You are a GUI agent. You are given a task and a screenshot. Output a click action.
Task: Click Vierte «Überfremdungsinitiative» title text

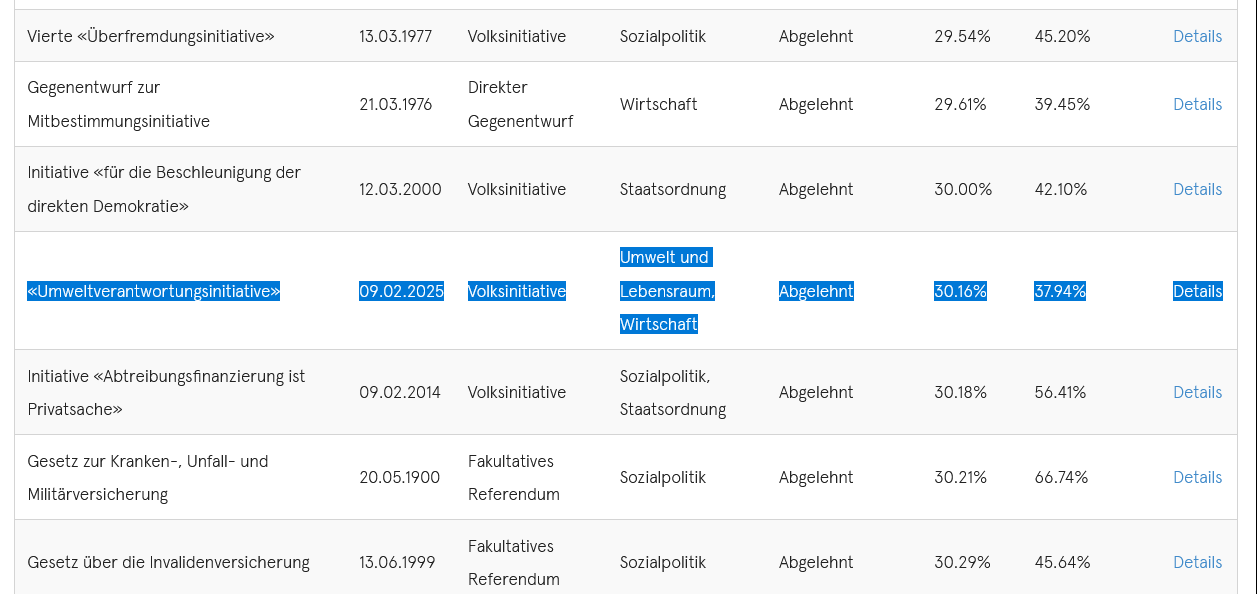[x=151, y=36]
